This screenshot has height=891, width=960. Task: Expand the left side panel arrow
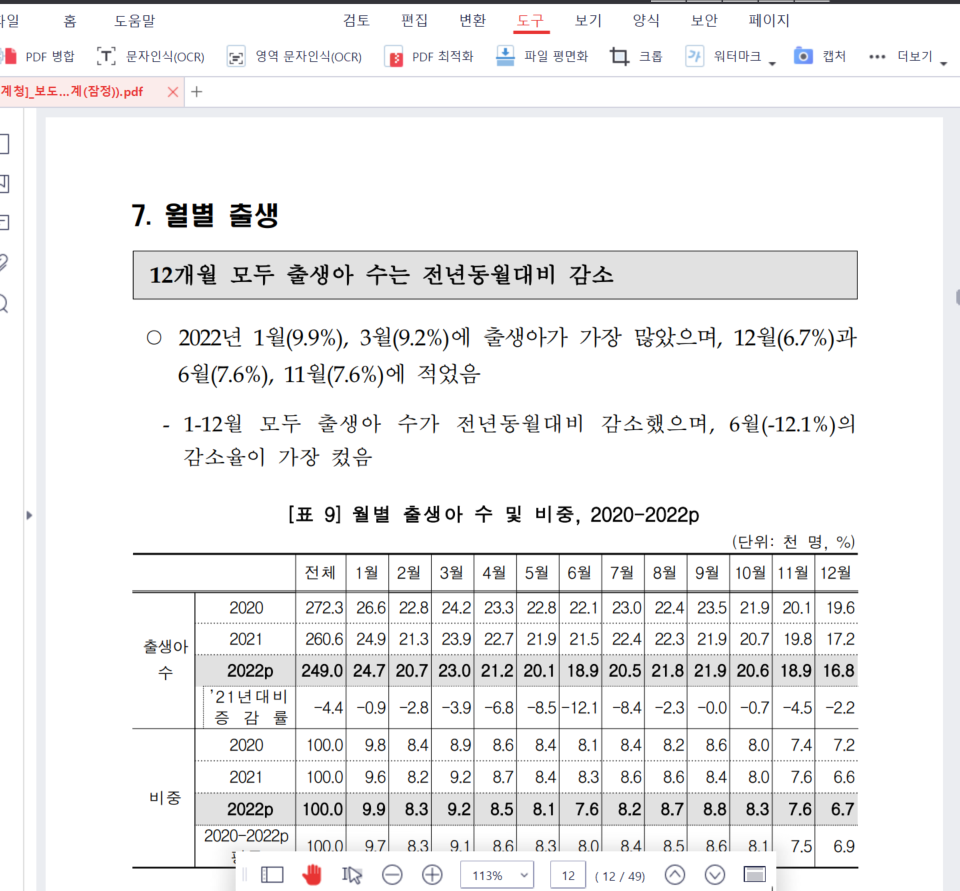(x=29, y=516)
